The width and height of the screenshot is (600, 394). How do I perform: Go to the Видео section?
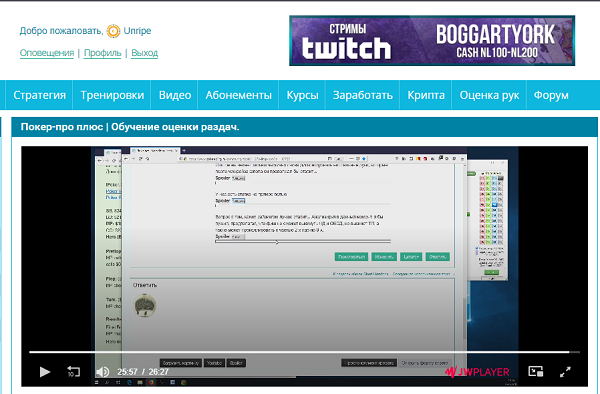point(175,95)
